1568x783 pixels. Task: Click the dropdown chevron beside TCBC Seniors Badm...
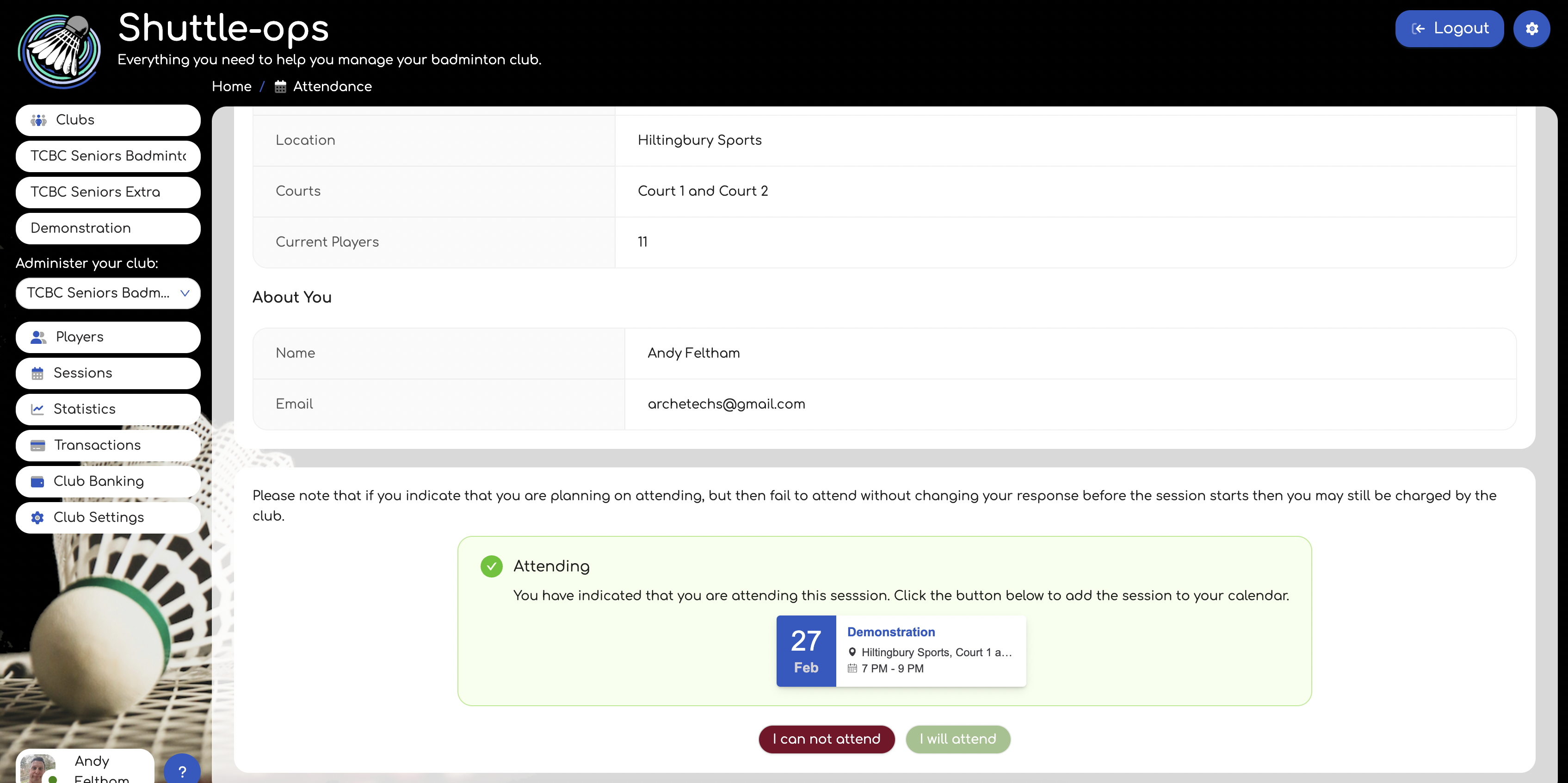185,293
